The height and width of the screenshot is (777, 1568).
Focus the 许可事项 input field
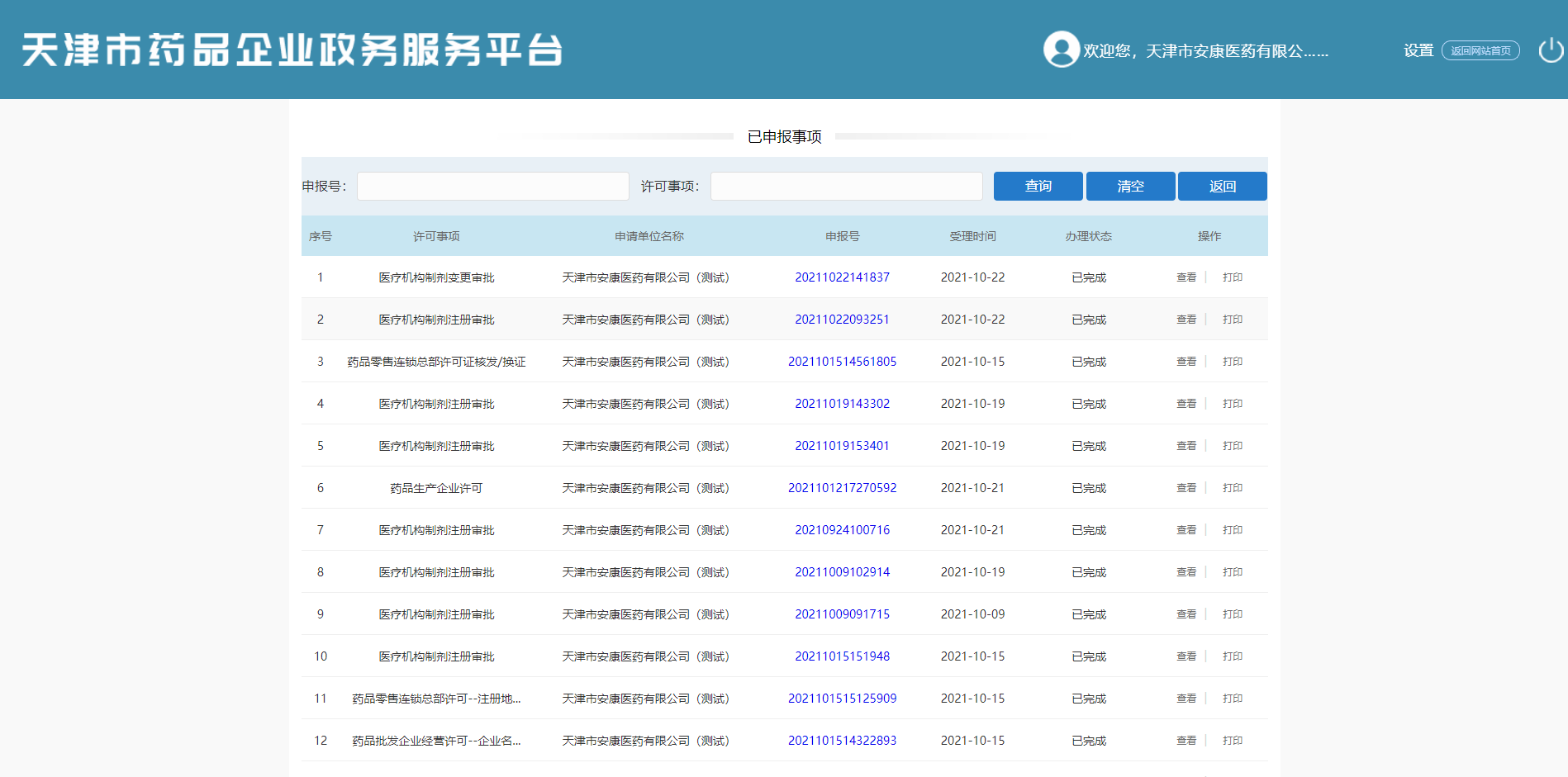(x=846, y=187)
